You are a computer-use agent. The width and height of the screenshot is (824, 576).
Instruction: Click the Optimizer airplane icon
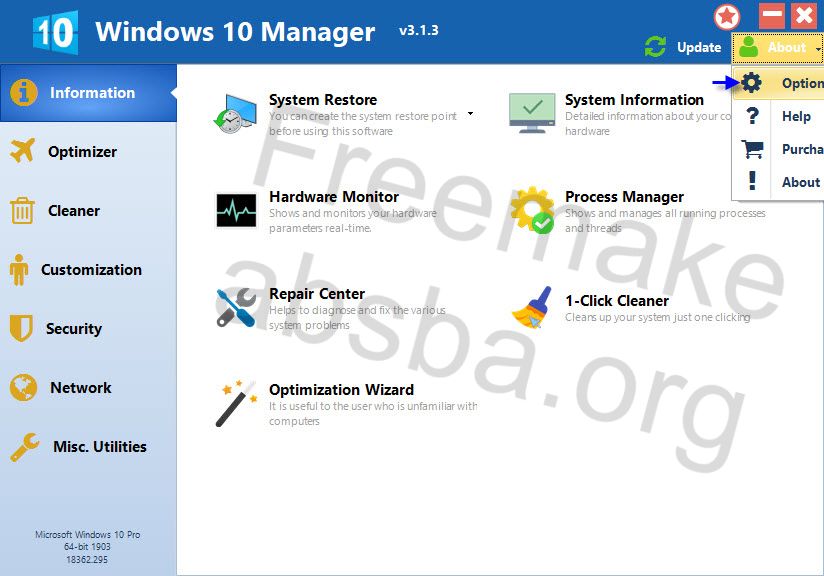click(x=22, y=151)
